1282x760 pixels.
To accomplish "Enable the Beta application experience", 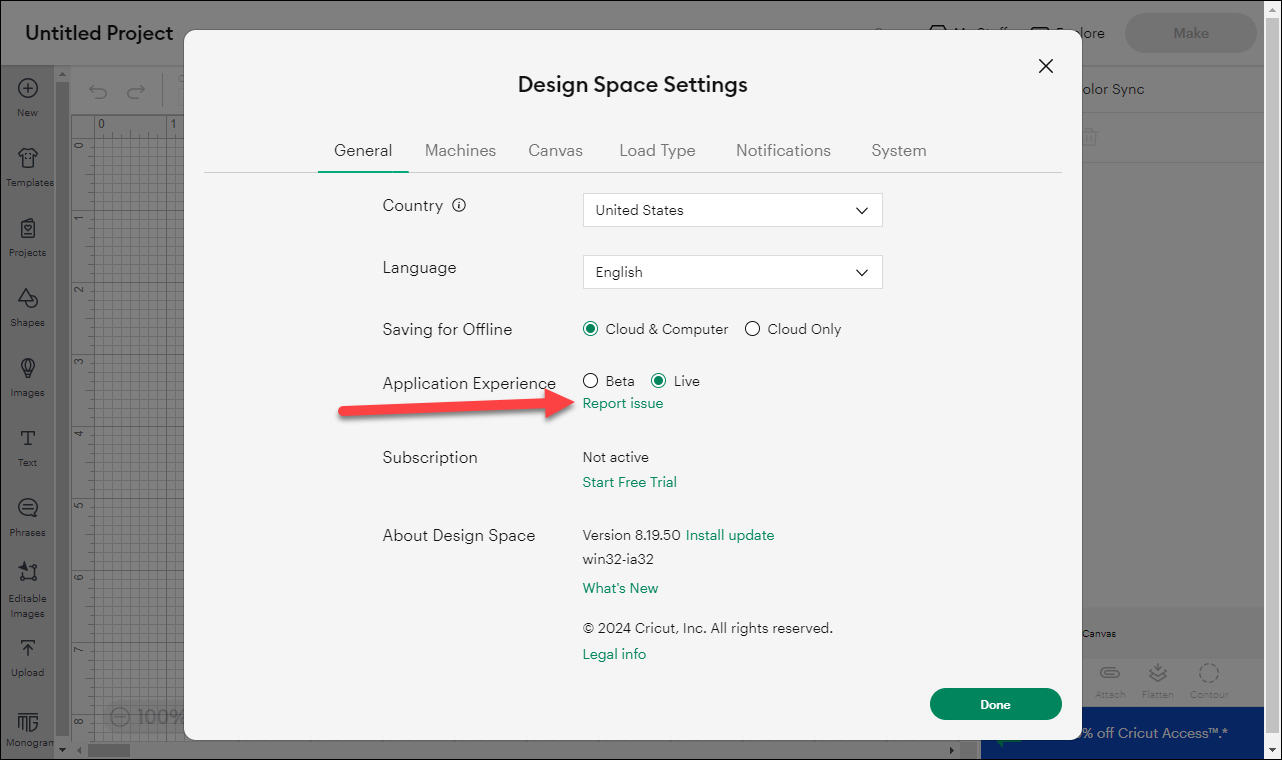I will coord(591,381).
